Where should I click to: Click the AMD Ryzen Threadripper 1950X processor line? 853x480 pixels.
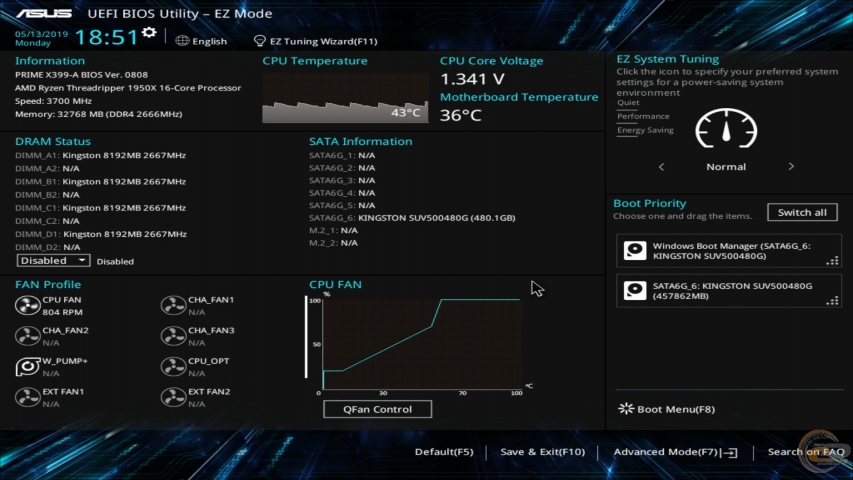[x=128, y=88]
